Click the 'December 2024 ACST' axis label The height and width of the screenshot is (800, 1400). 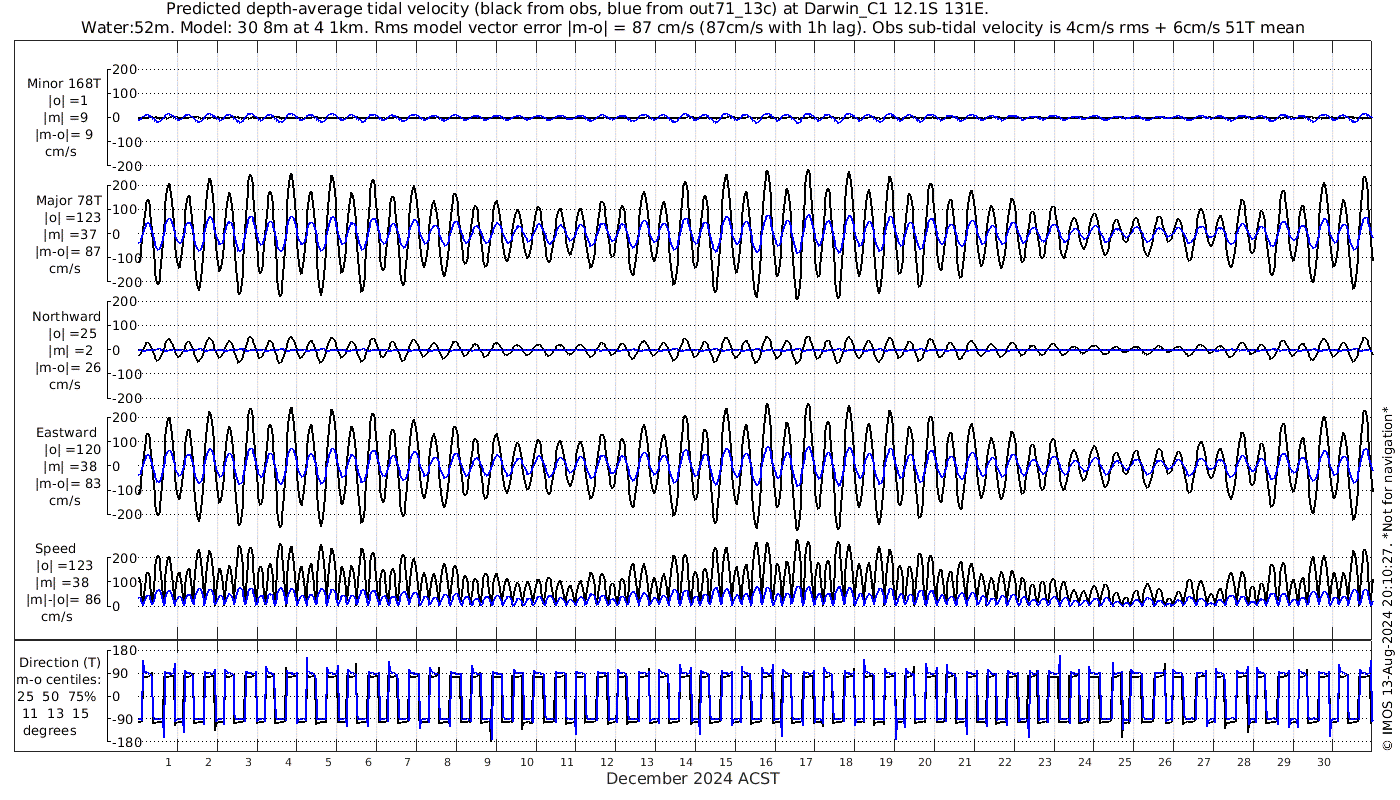pyautogui.click(x=693, y=778)
